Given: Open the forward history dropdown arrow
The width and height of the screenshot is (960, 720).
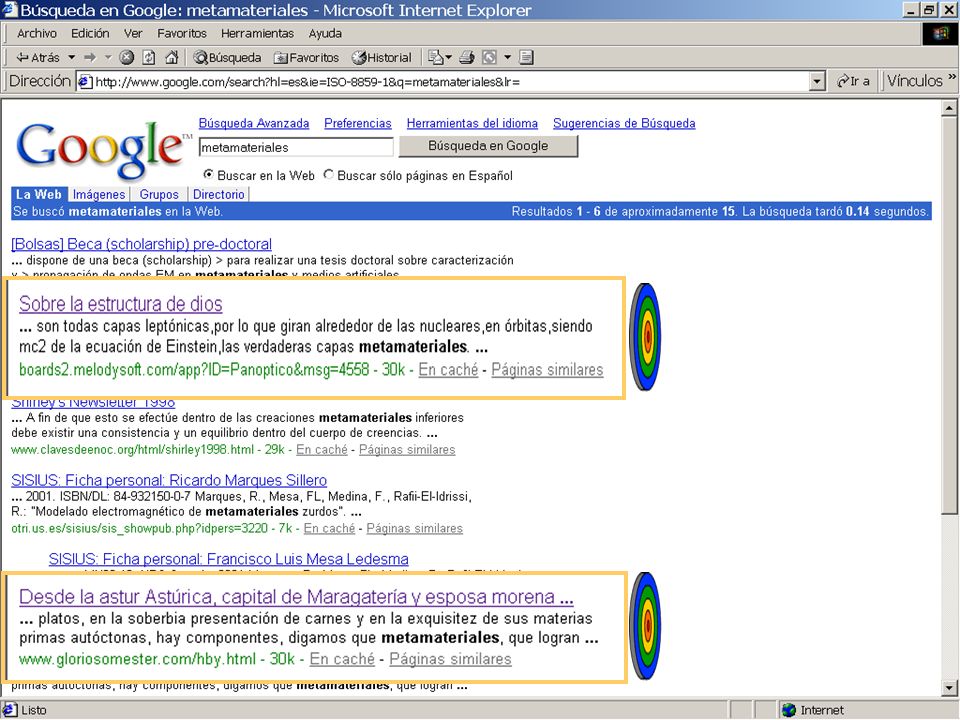Looking at the screenshot, I should [x=108, y=58].
